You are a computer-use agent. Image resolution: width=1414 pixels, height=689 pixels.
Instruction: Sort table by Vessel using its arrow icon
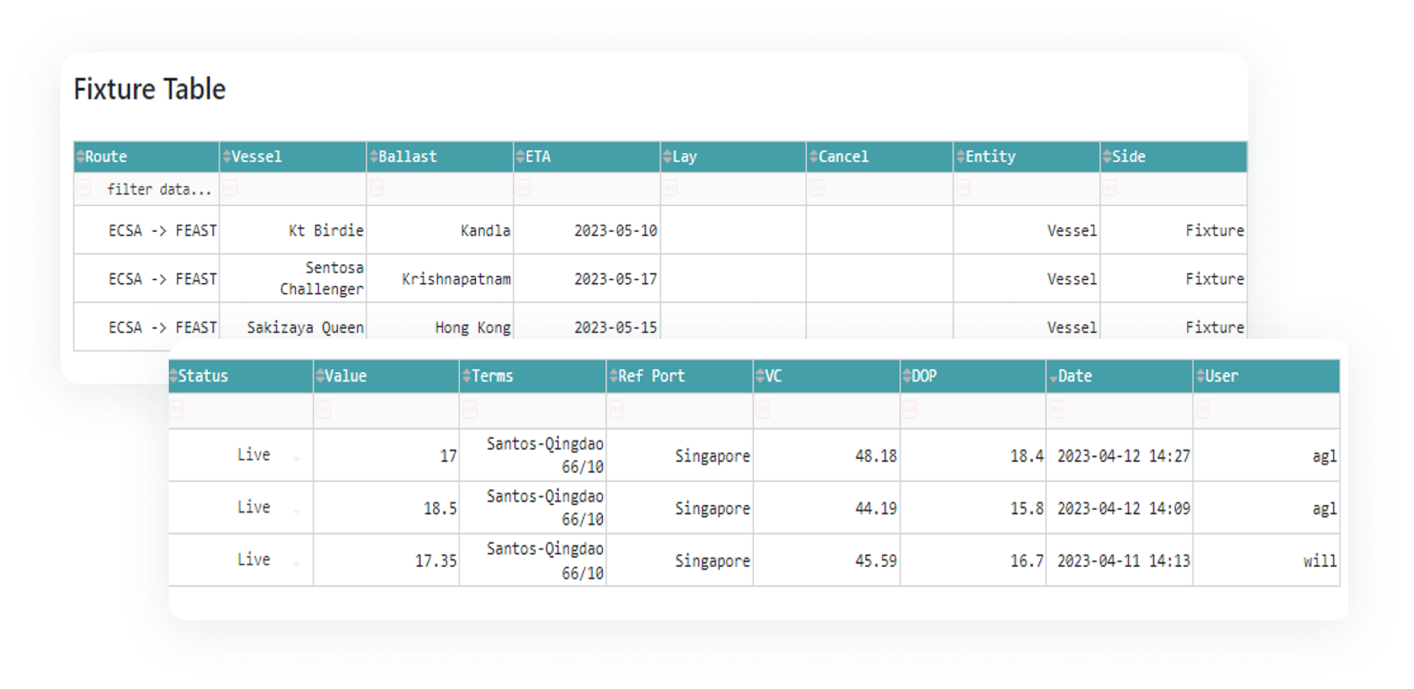point(226,157)
